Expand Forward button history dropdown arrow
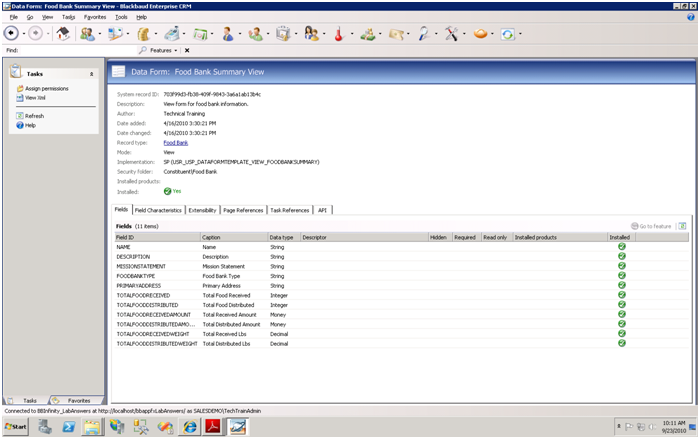The width and height of the screenshot is (700, 439). pos(47,34)
